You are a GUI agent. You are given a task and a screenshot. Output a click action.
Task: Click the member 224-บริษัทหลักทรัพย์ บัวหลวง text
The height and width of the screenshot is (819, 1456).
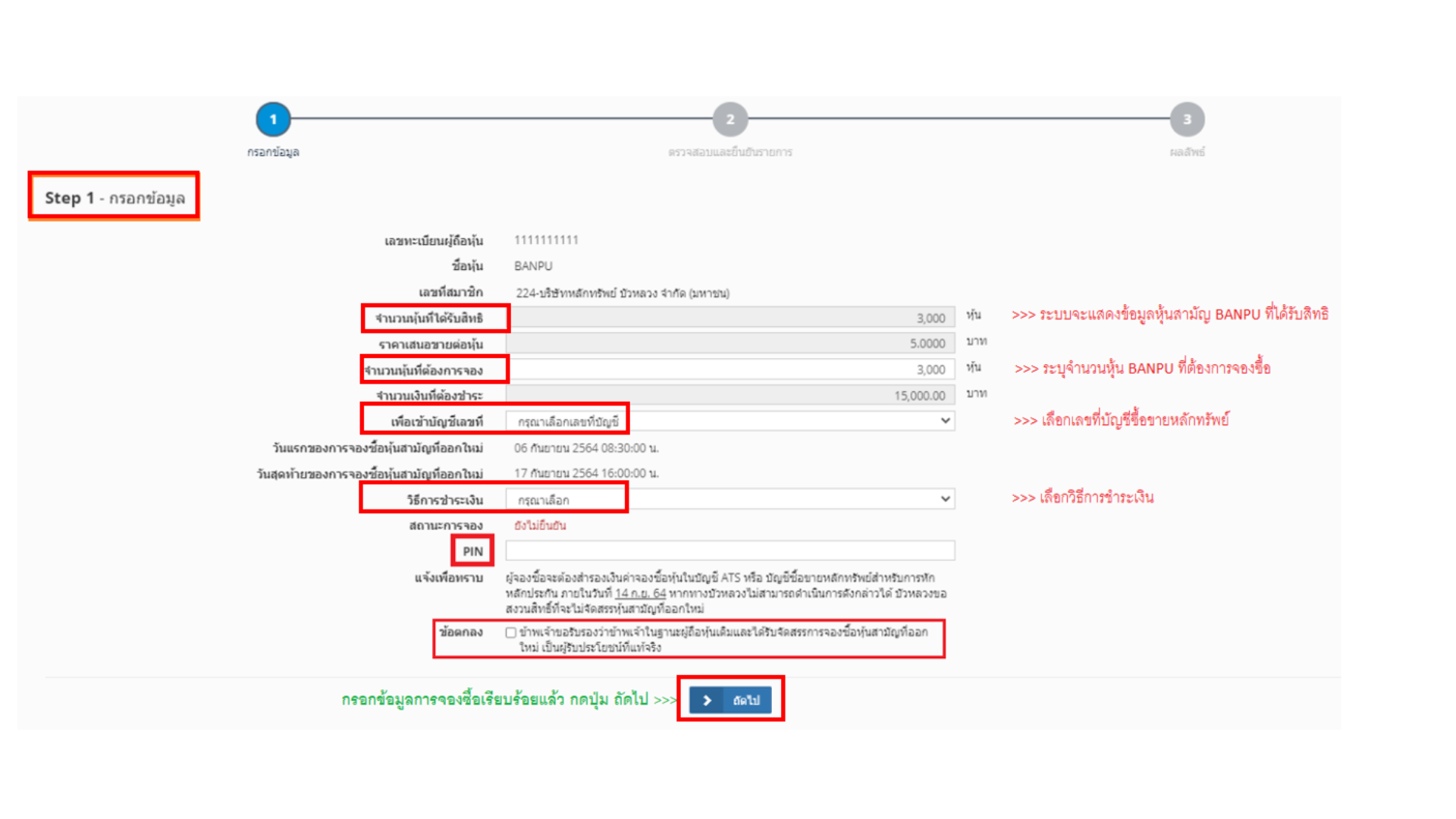(x=623, y=293)
